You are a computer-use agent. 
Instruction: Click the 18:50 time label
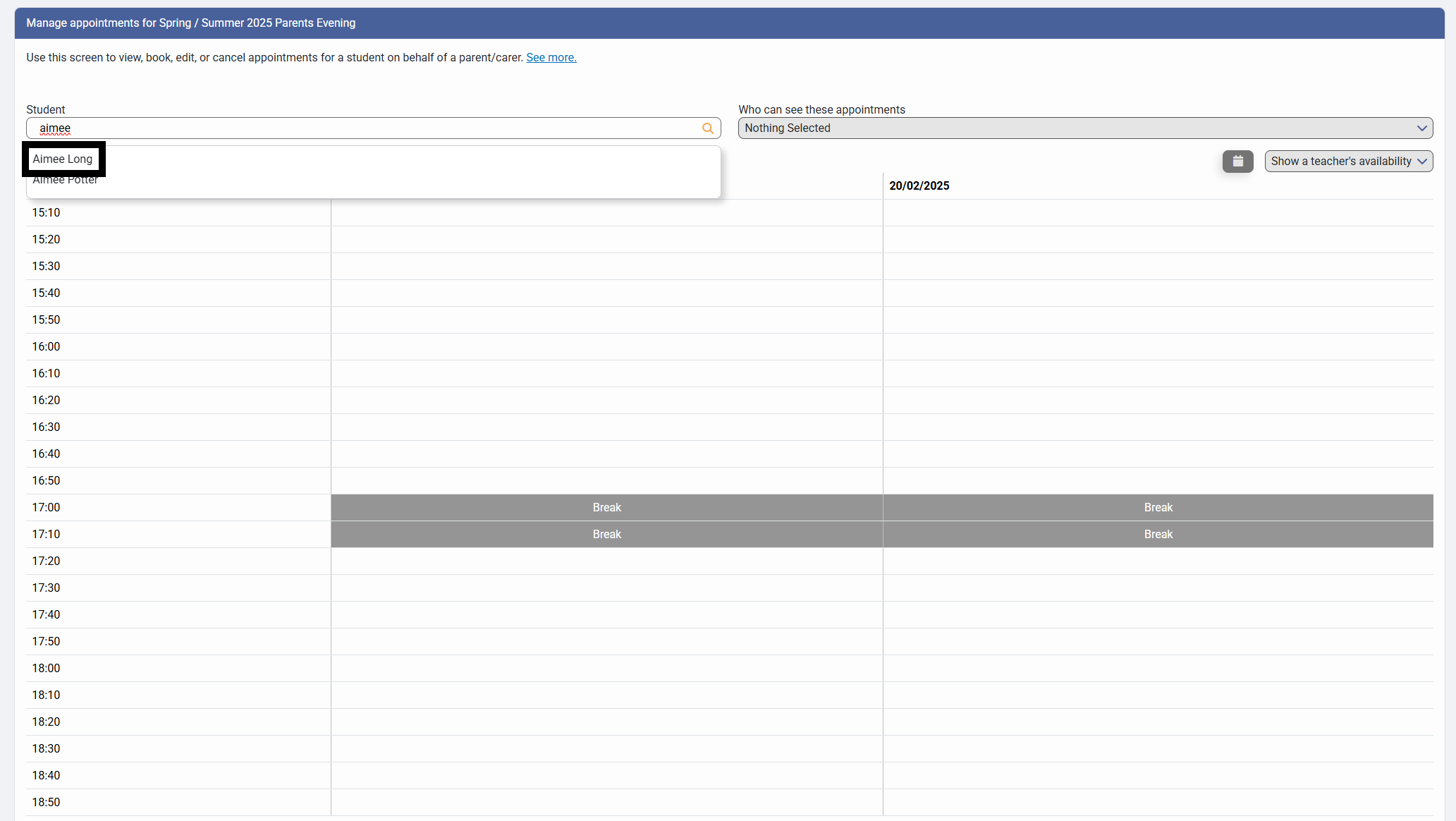tap(46, 803)
